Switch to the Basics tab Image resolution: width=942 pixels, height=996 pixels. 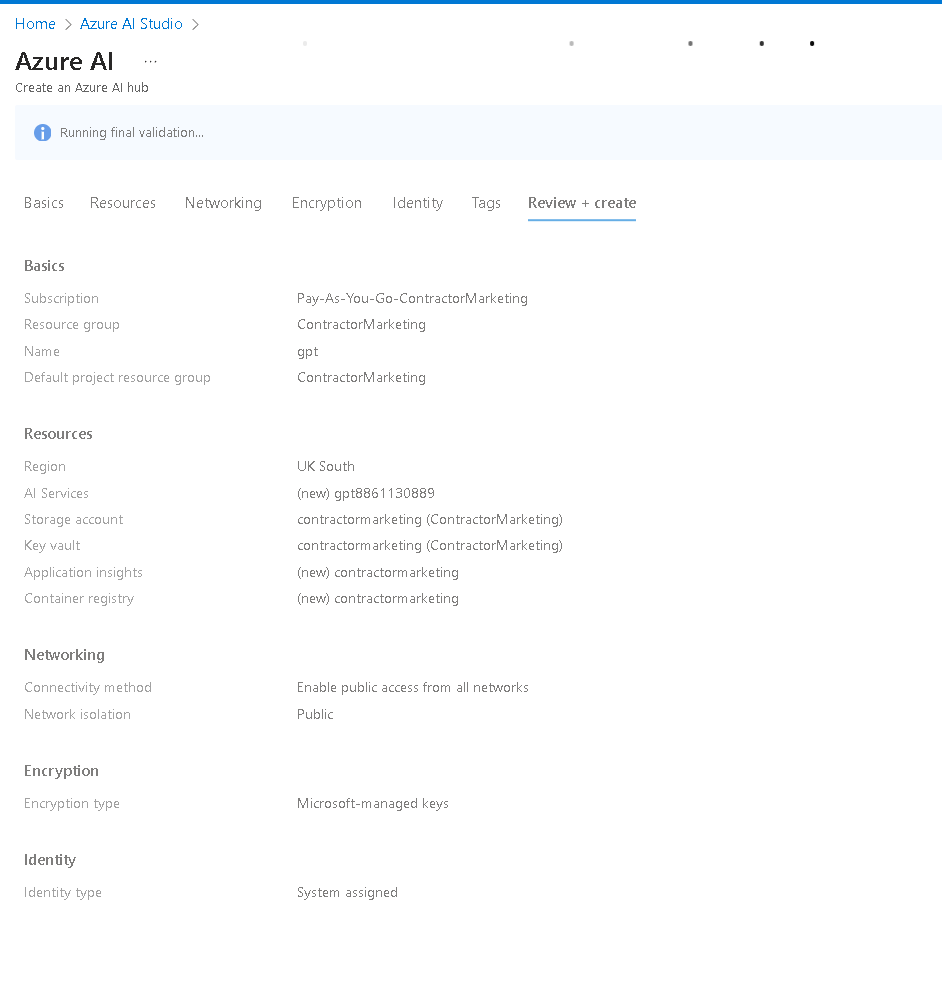point(44,203)
